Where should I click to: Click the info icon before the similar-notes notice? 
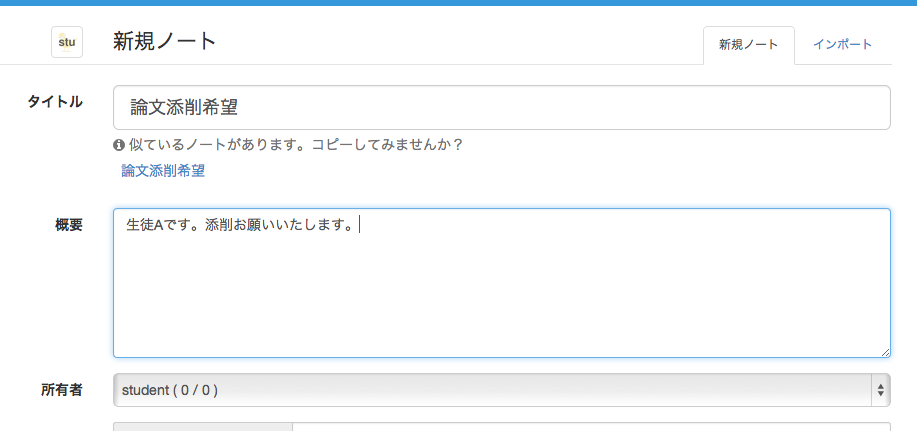pyautogui.click(x=119, y=145)
